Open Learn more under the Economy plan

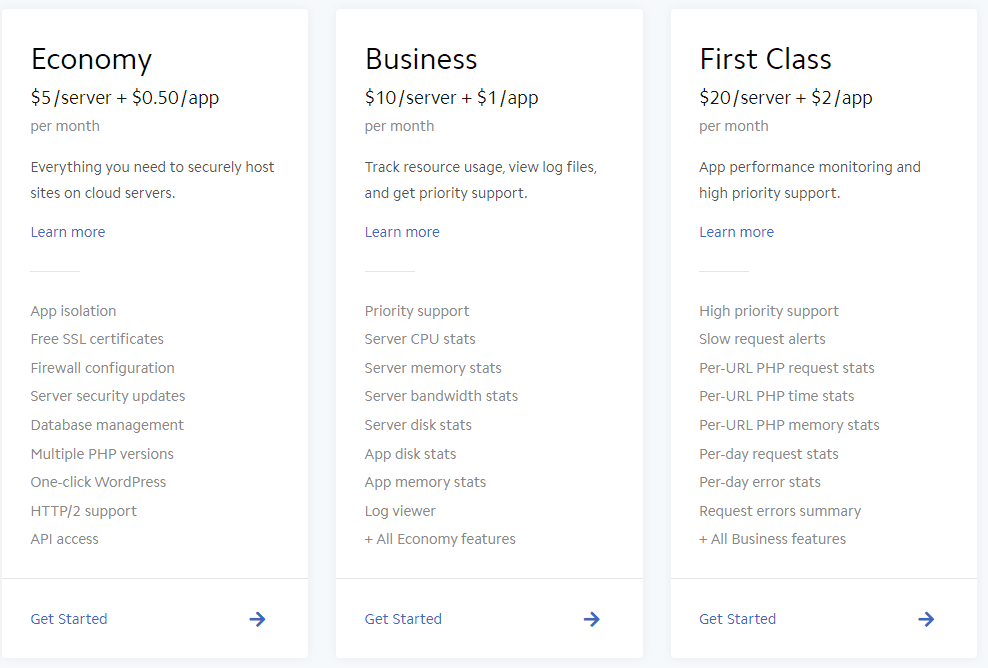68,232
